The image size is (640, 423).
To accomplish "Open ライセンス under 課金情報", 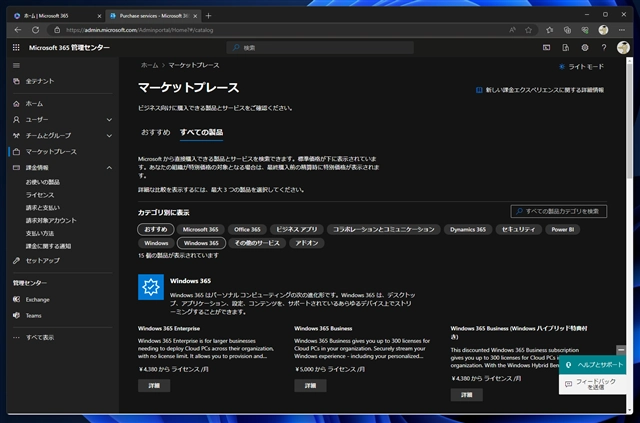I will [40, 195].
